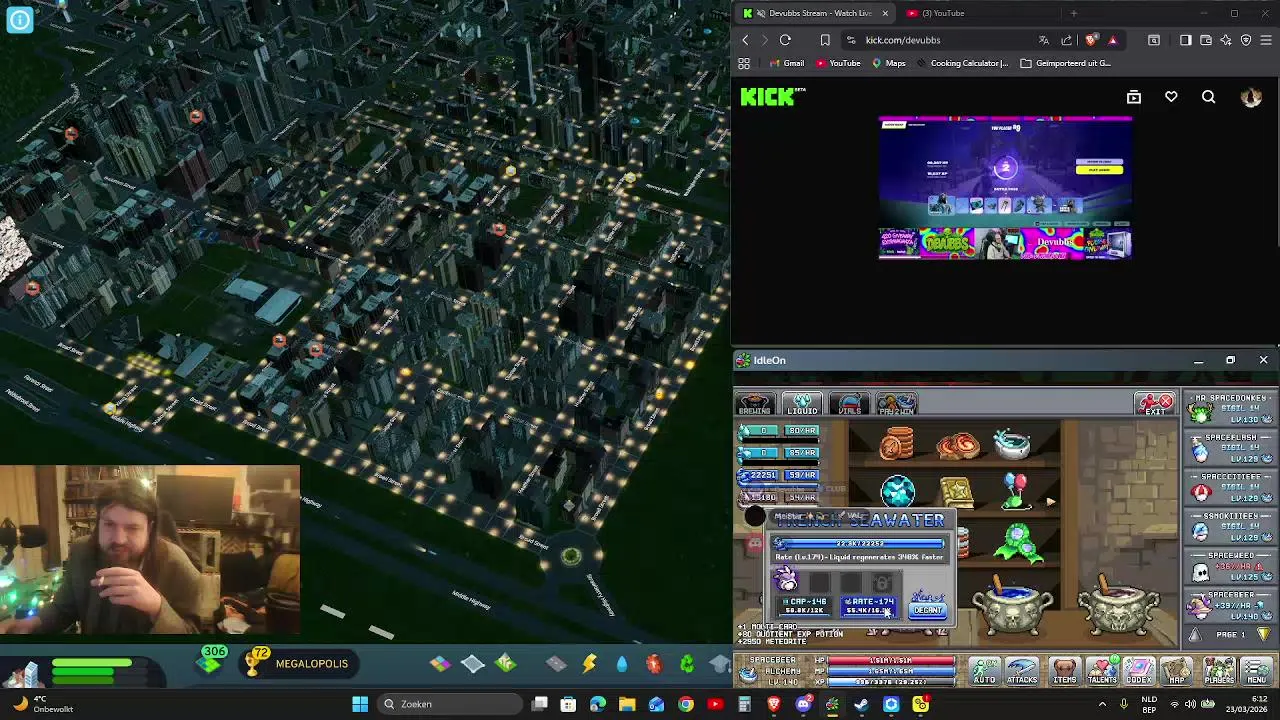
Task: Open Kick following heart icon
Action: coord(1171,97)
